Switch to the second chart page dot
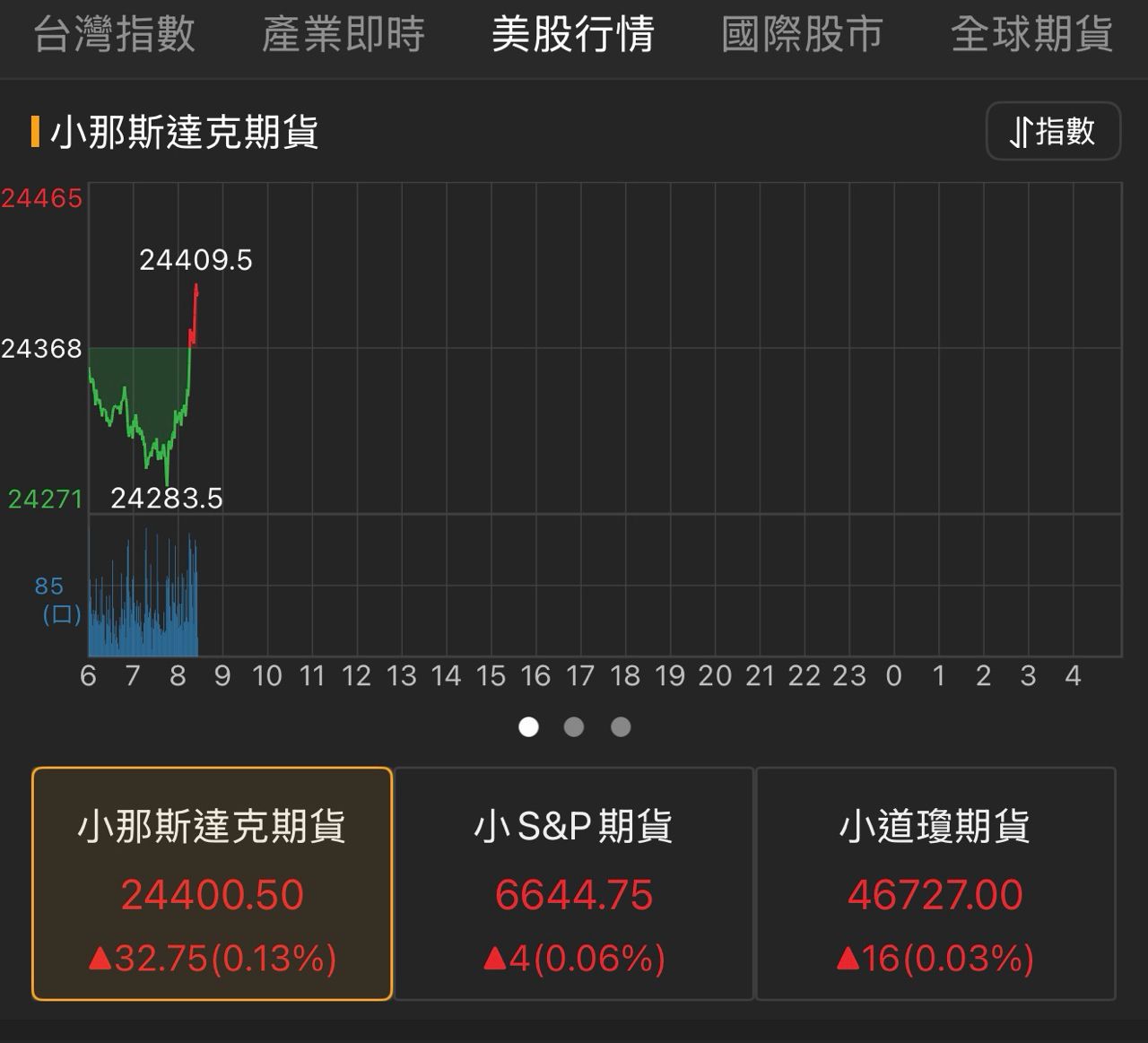 574,726
